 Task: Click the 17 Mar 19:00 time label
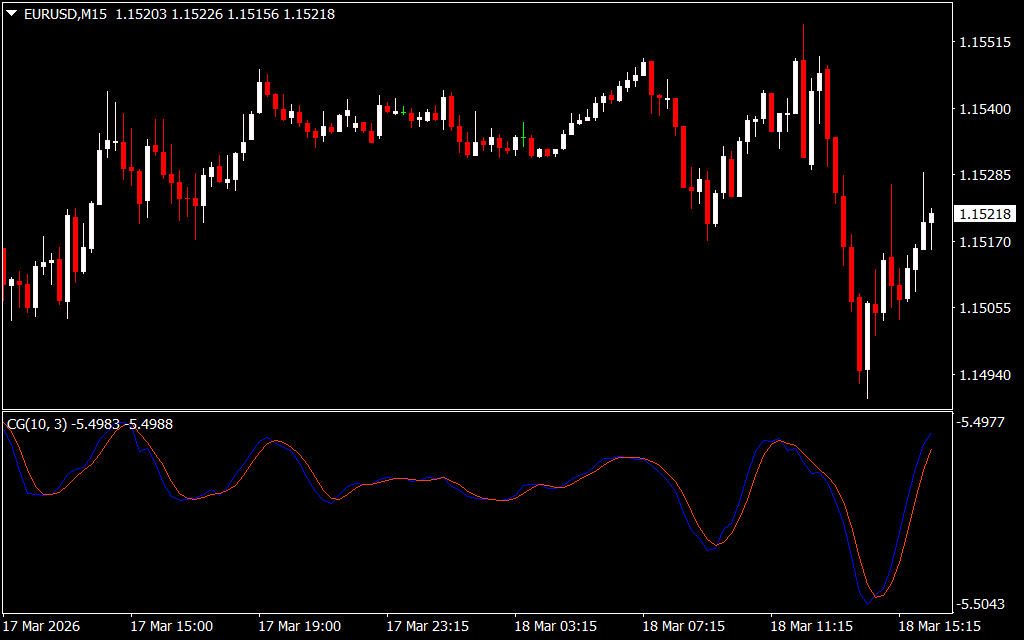coord(299,626)
